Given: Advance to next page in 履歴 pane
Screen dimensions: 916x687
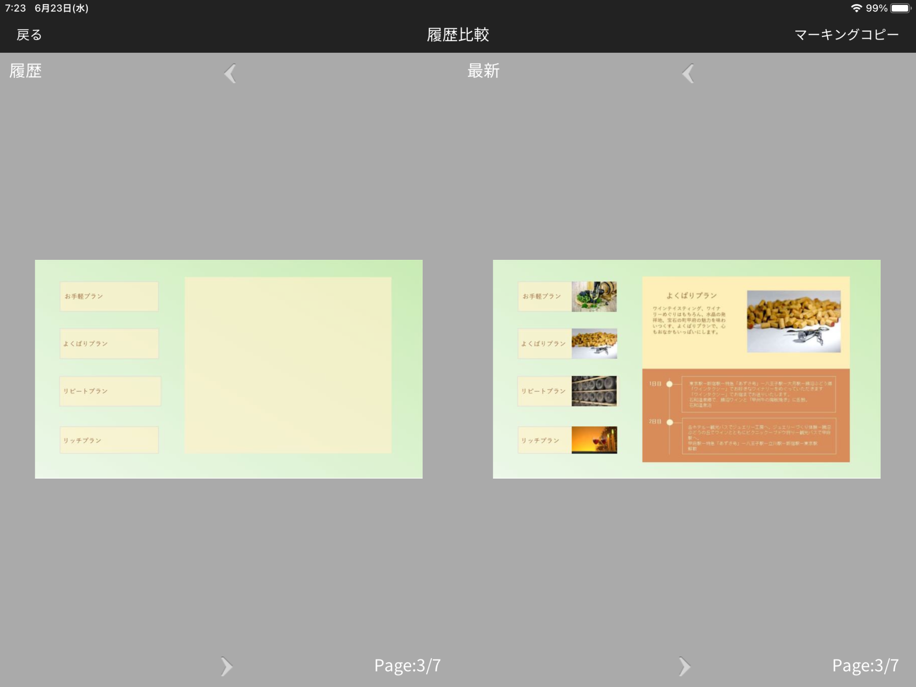Looking at the screenshot, I should [226, 666].
